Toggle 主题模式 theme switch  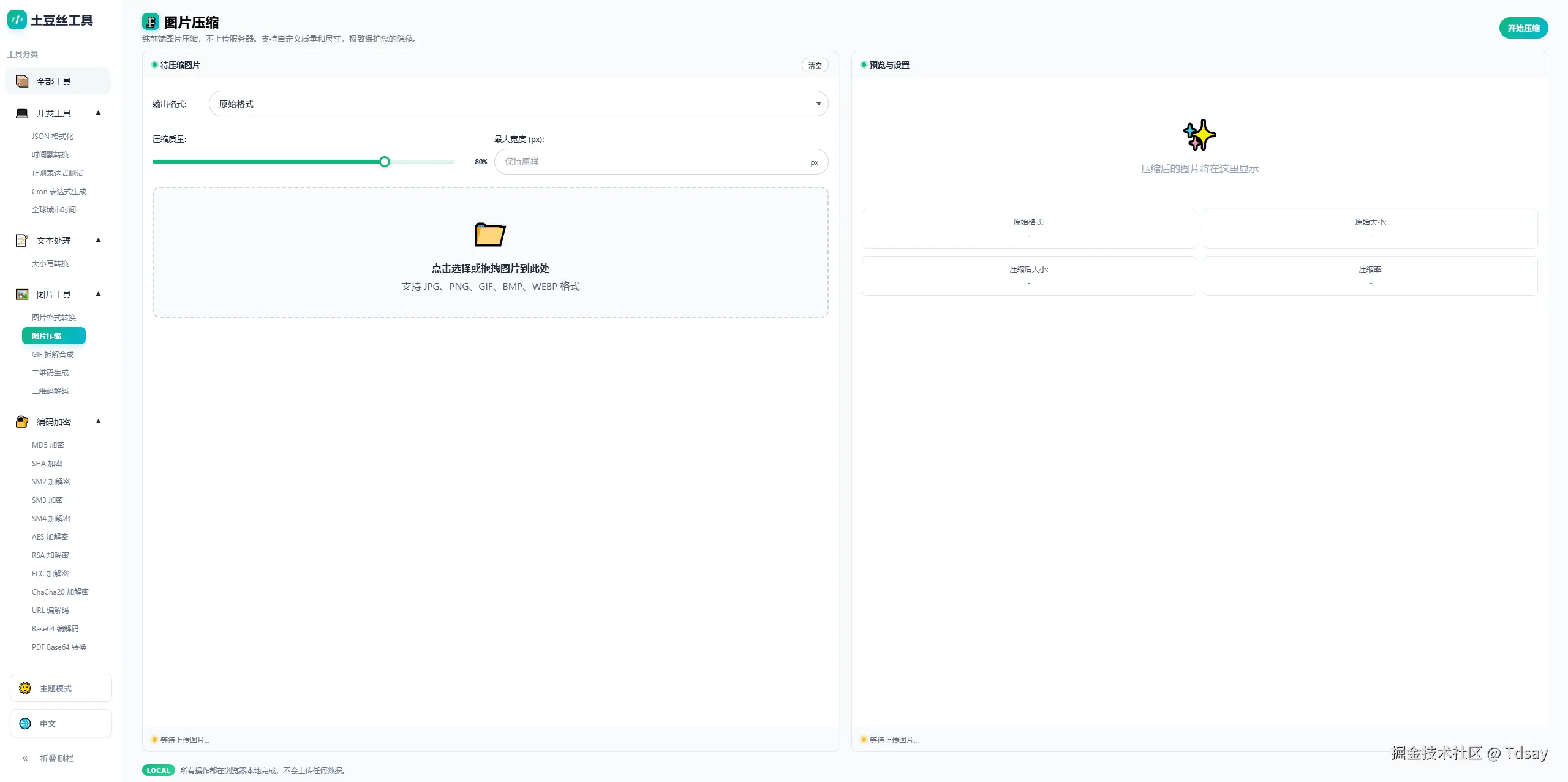coord(61,688)
